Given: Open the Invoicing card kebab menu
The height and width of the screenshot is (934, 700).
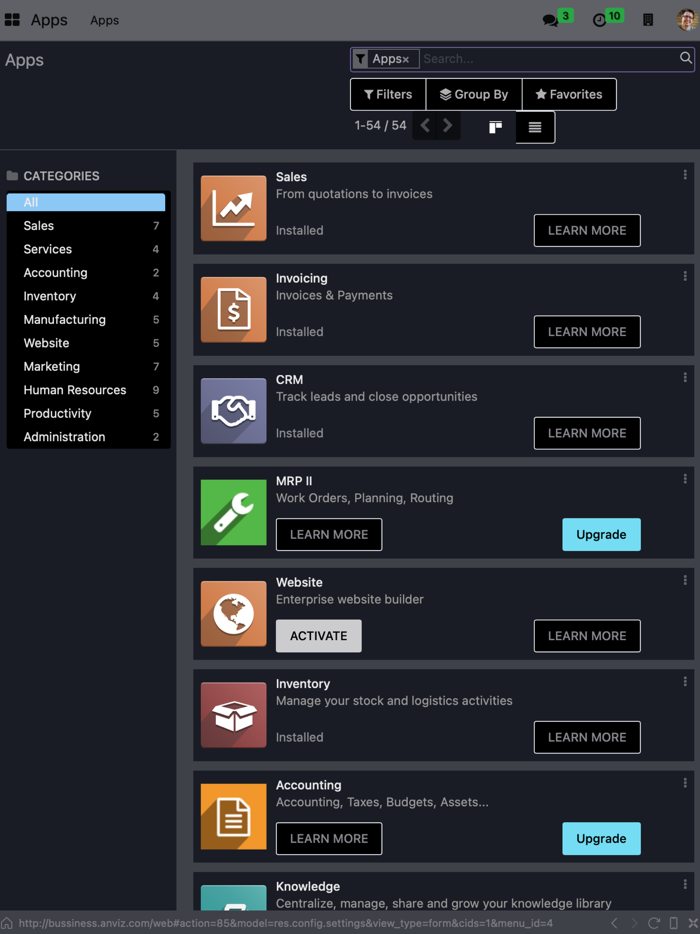Looking at the screenshot, I should [x=685, y=276].
